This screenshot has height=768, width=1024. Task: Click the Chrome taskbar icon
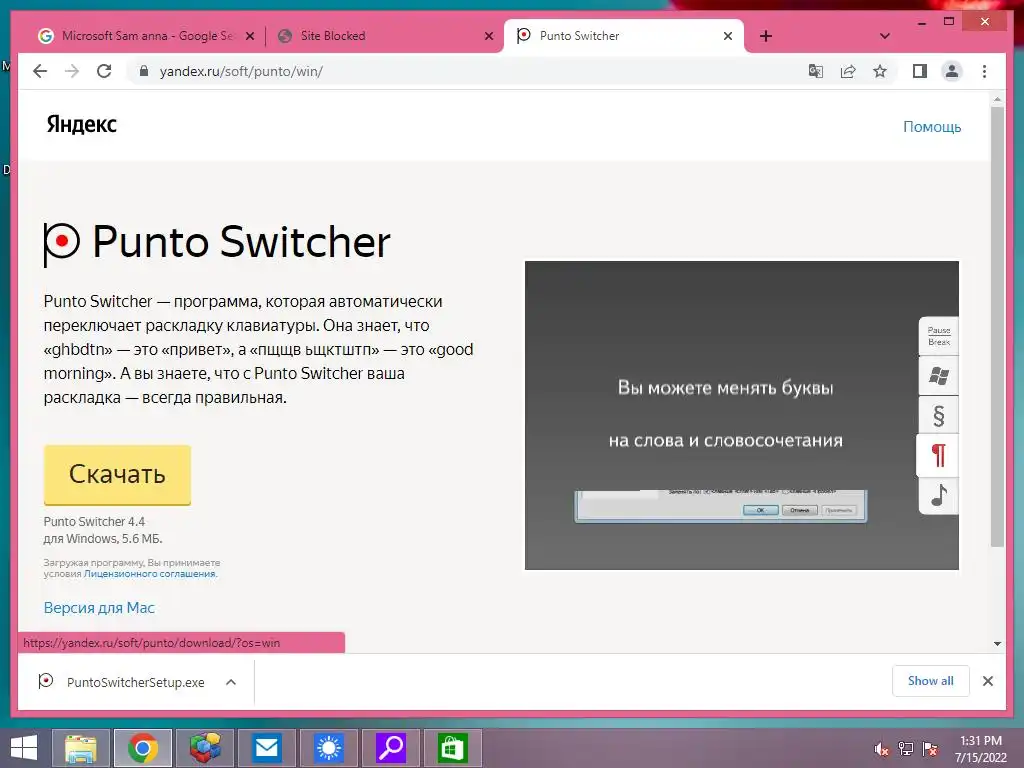coord(143,748)
